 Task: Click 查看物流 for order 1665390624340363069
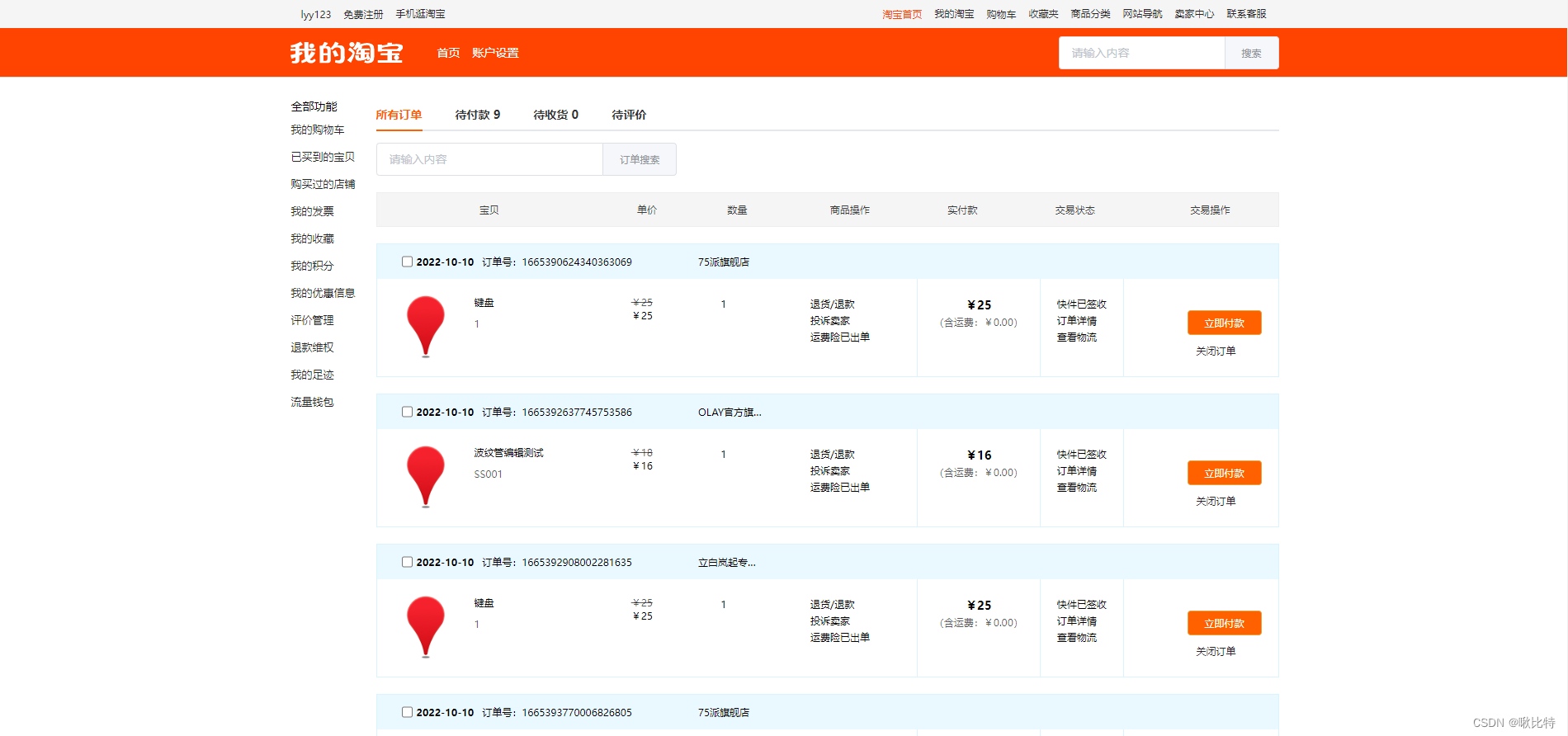[1076, 337]
